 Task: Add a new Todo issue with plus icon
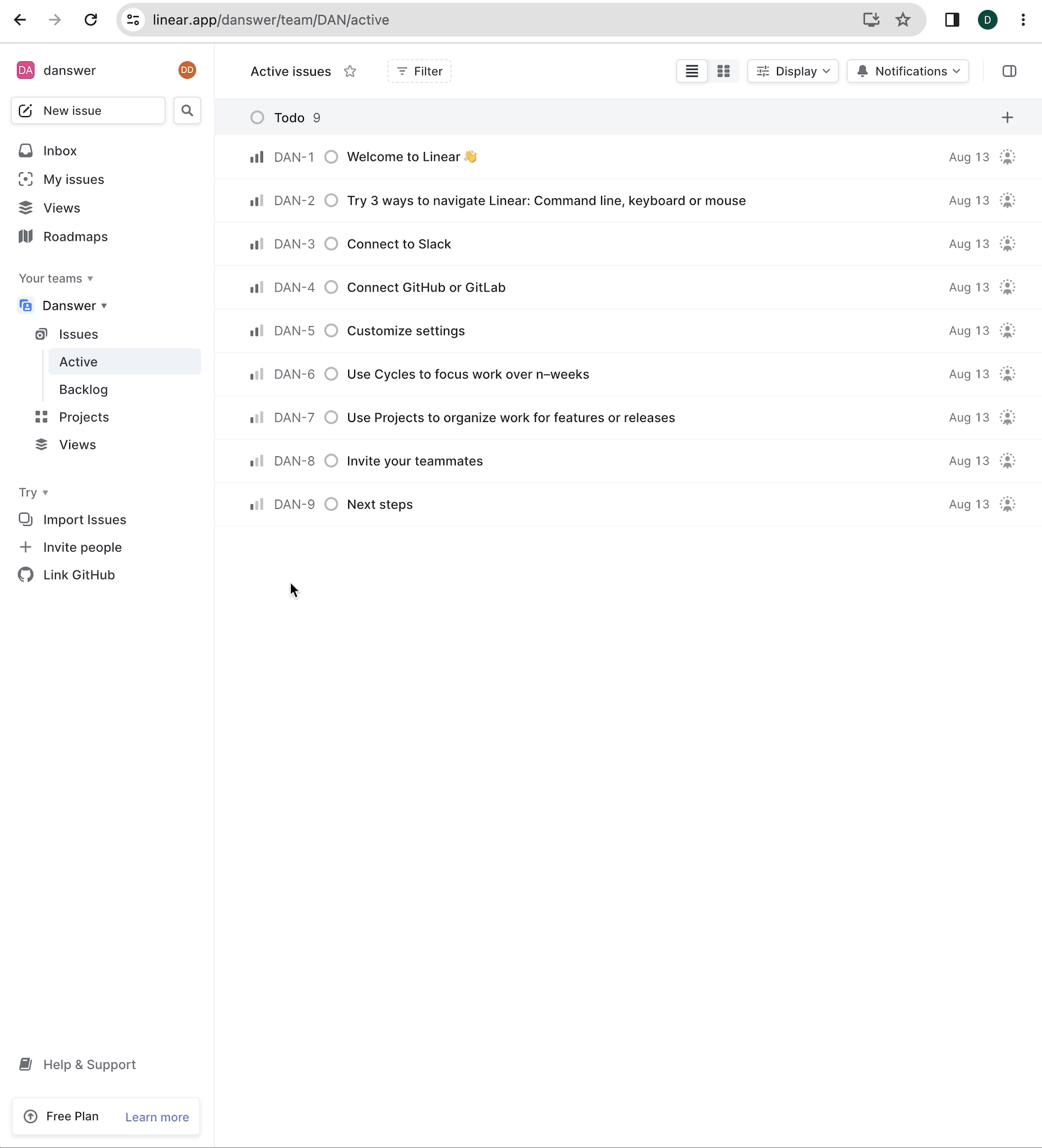click(1007, 118)
